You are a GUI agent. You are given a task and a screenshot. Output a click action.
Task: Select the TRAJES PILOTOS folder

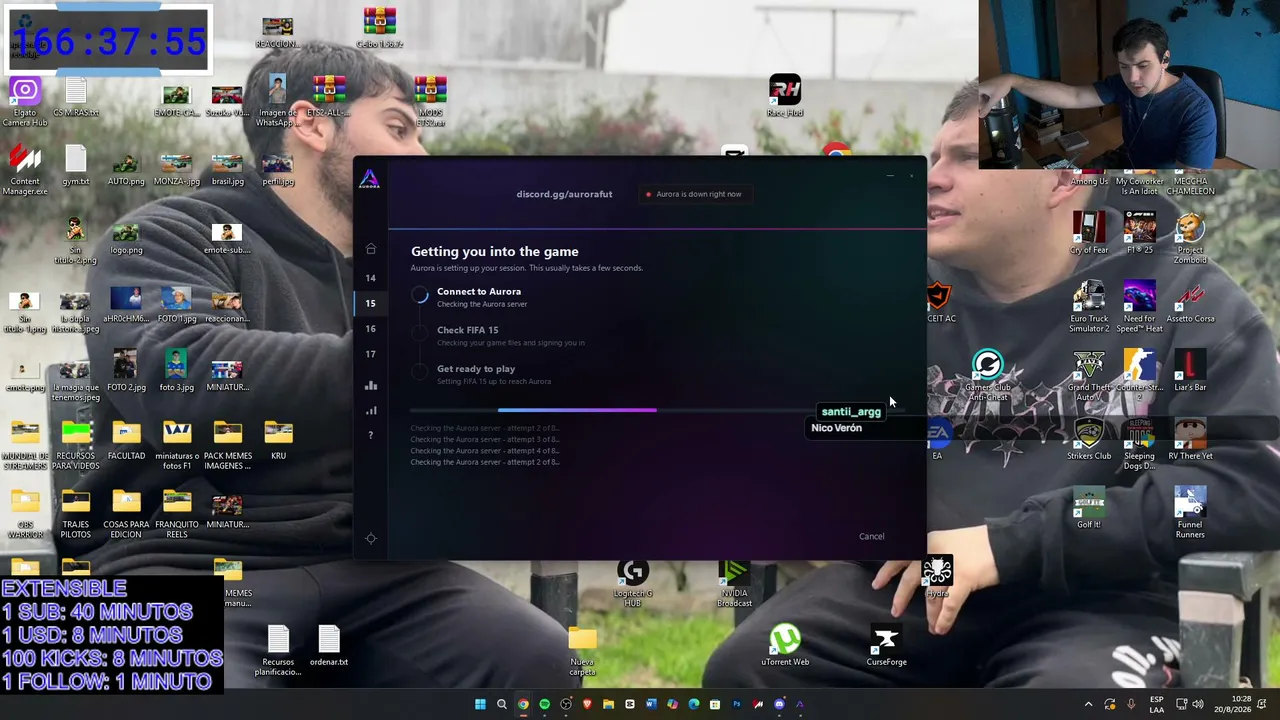coord(76,514)
